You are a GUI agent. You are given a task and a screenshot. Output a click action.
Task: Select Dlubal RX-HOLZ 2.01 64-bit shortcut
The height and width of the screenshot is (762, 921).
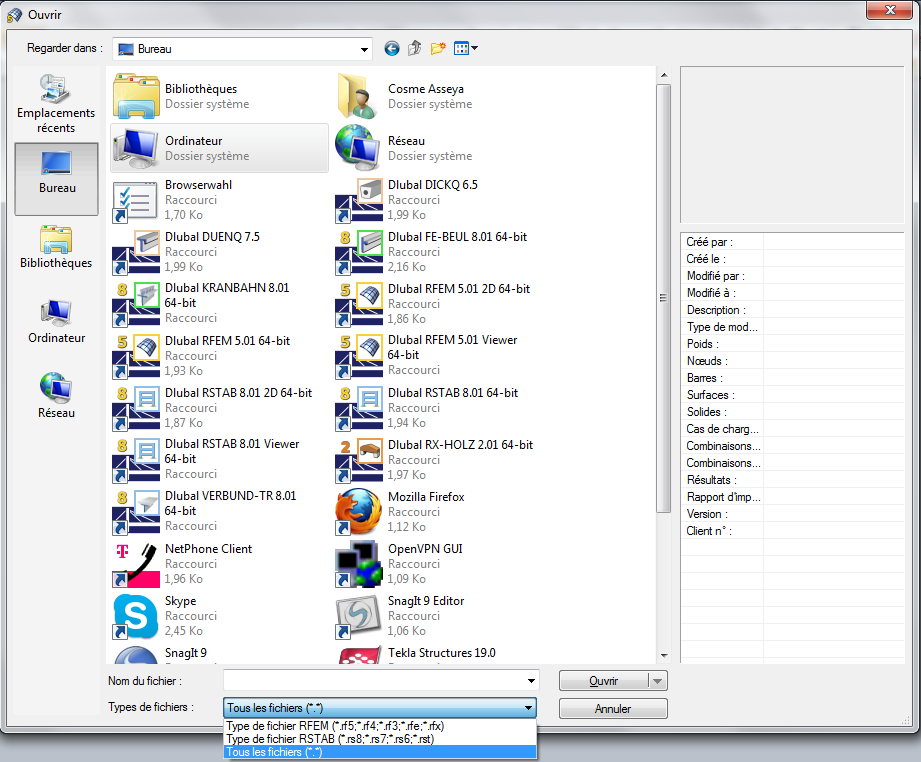click(x=435, y=459)
